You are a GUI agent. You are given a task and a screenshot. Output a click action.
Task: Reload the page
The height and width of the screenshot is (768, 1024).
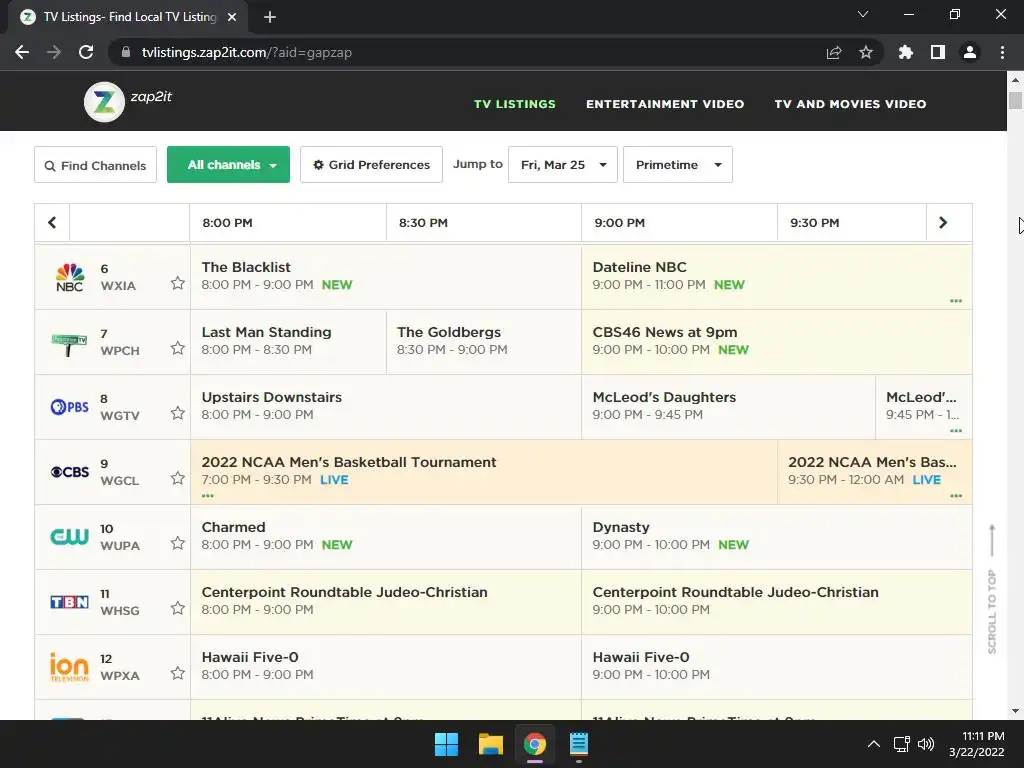click(x=86, y=52)
